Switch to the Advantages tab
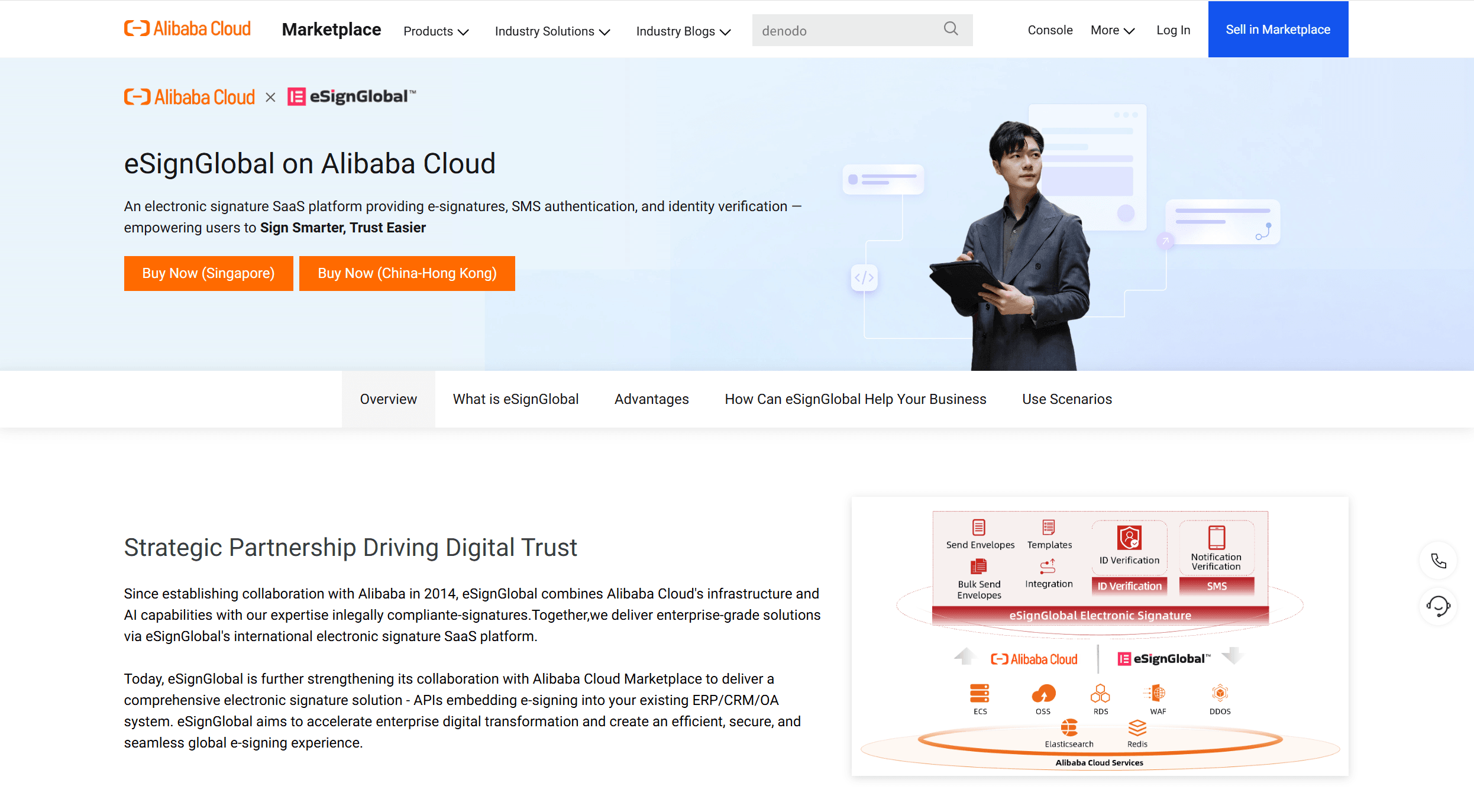The height and width of the screenshot is (812, 1474). (651, 399)
